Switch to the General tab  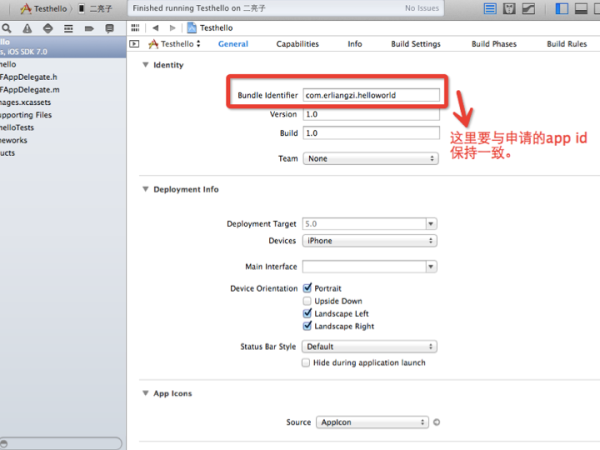[x=233, y=44]
